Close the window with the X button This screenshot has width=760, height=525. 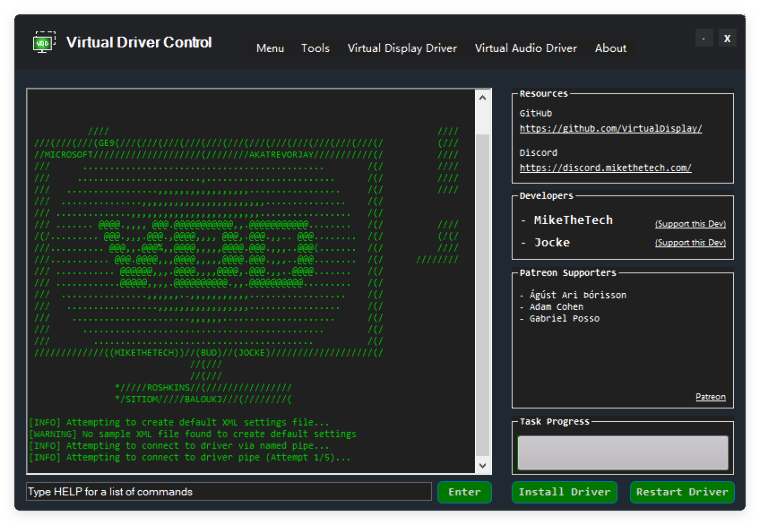pyautogui.click(x=727, y=38)
